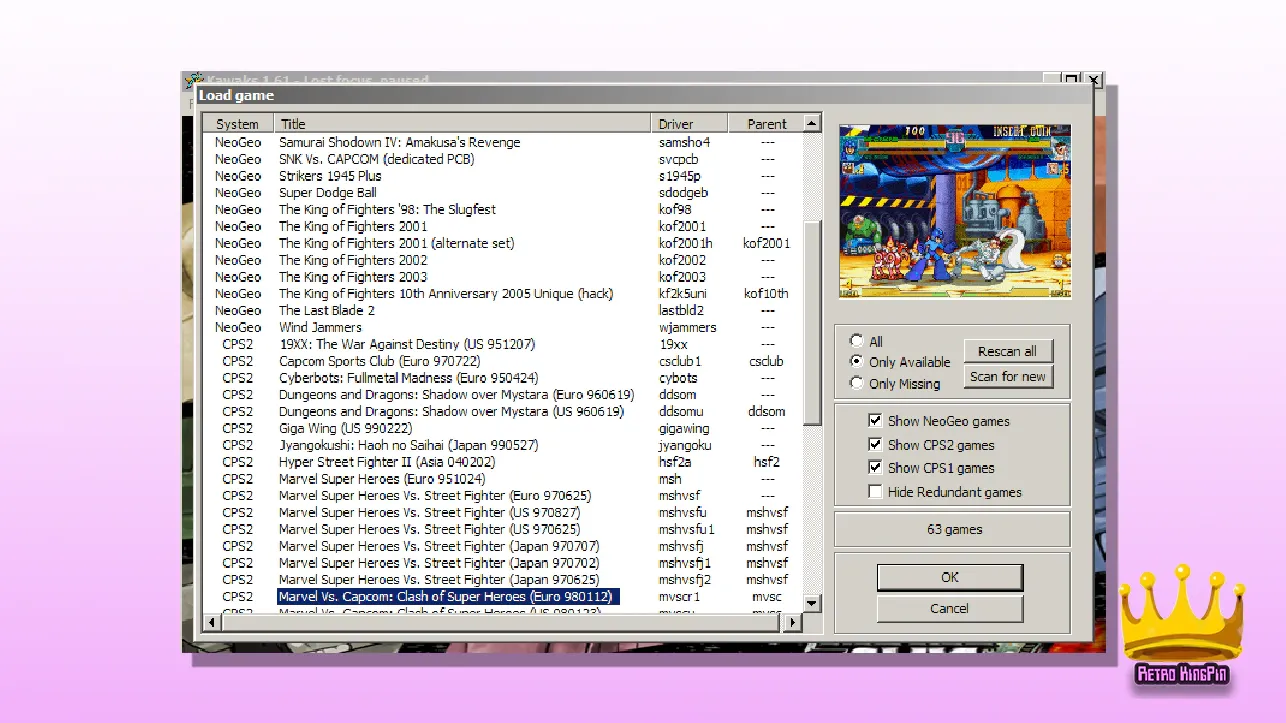1286x723 pixels.
Task: Confirm with the OK button
Action: tap(949, 577)
